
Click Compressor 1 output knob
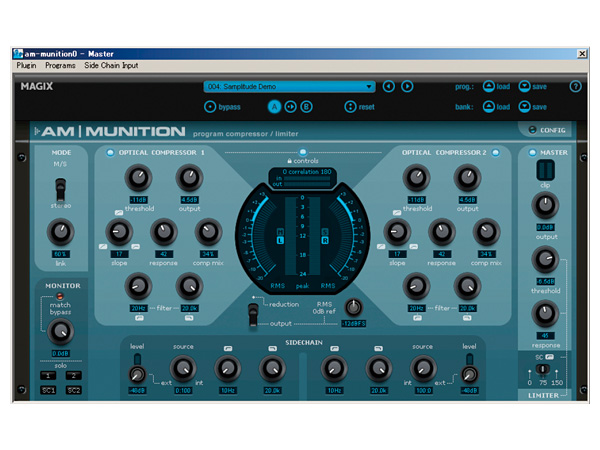189,178
